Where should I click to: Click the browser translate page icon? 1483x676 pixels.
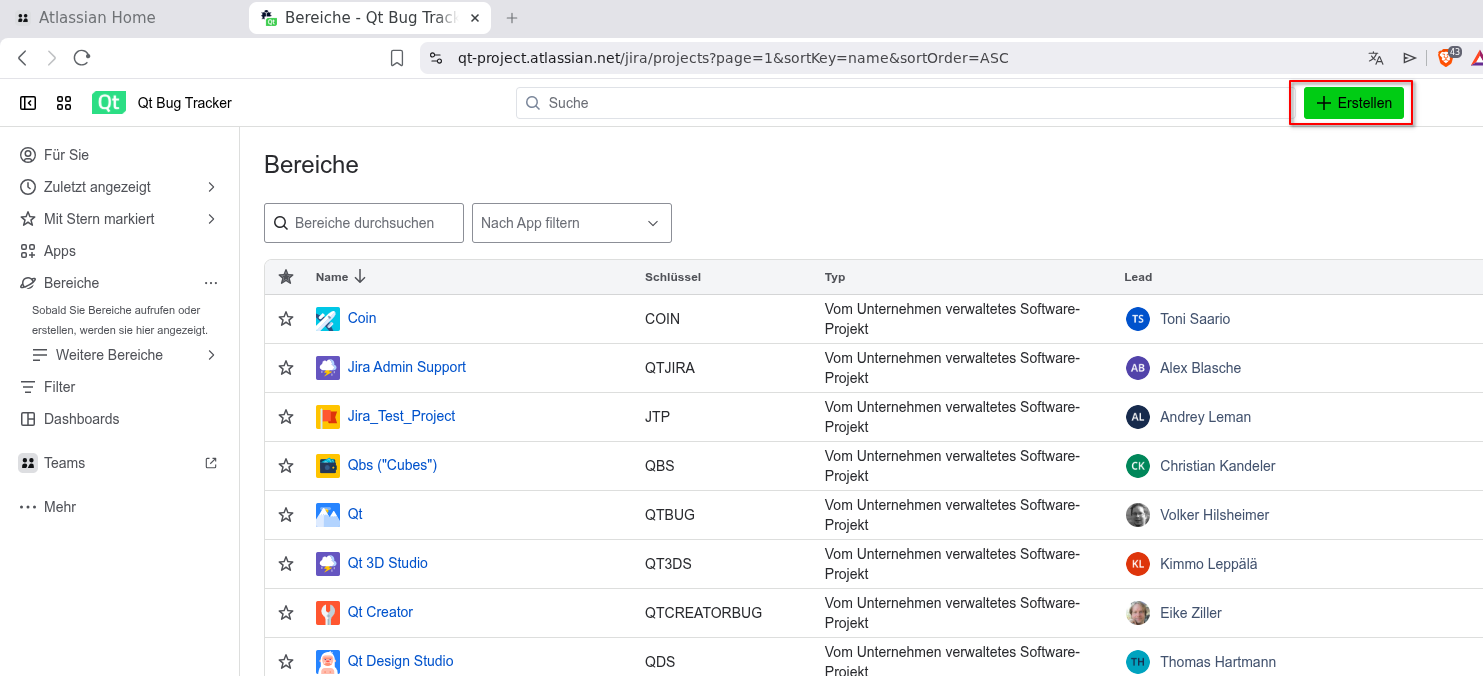click(x=1376, y=58)
